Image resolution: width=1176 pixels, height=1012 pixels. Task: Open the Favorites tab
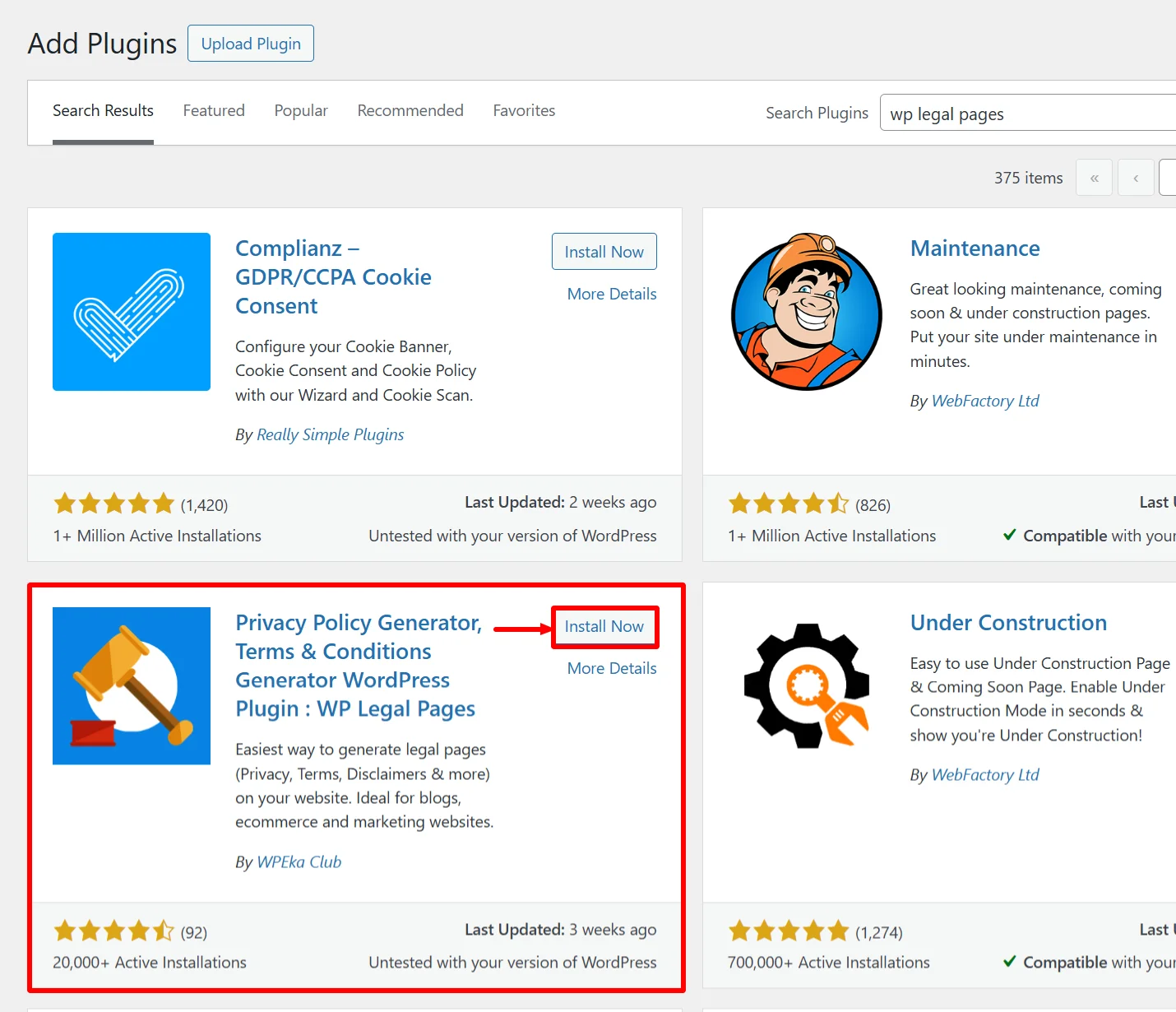[x=524, y=110]
